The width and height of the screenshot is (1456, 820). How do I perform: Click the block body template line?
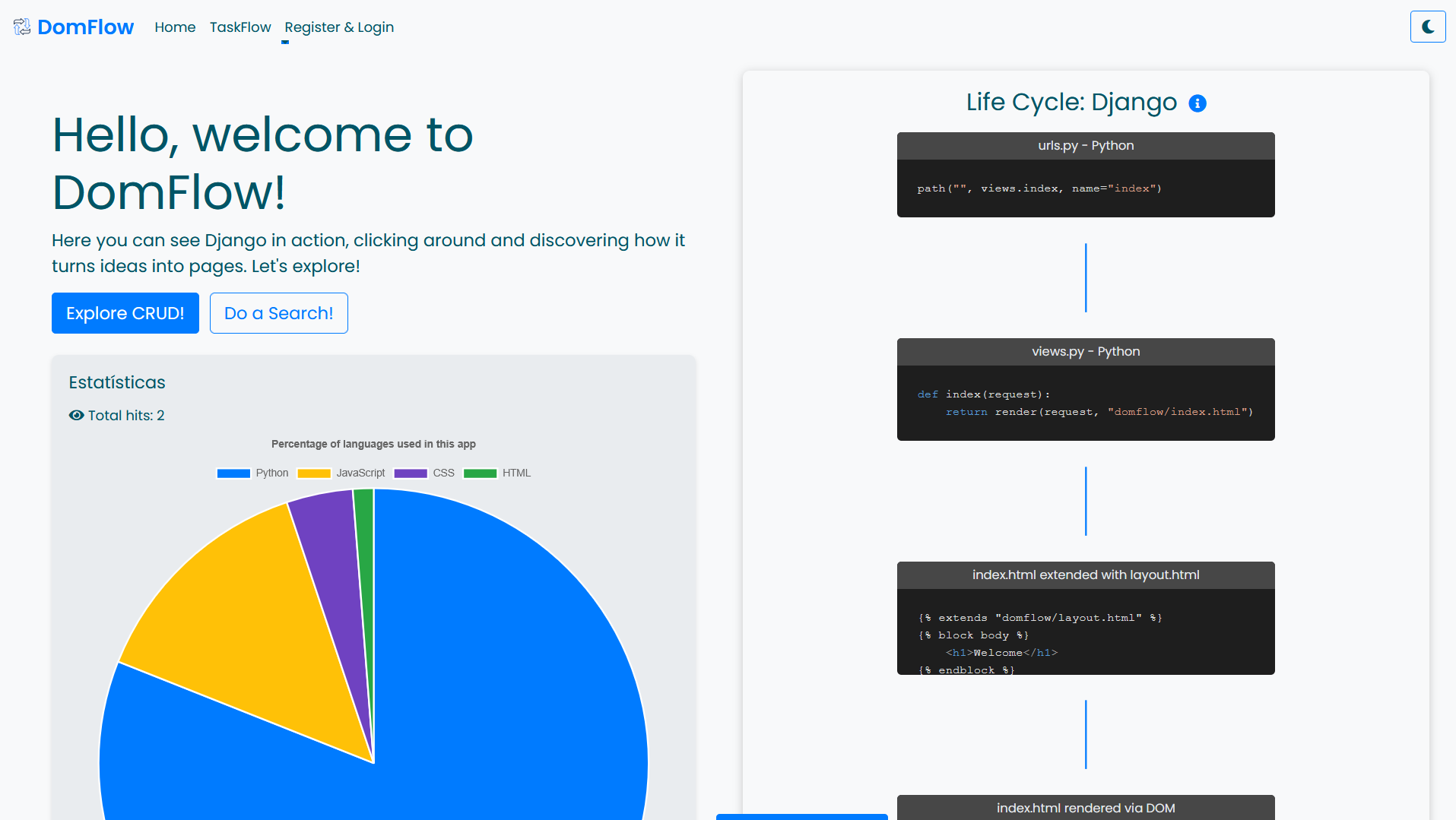click(973, 635)
